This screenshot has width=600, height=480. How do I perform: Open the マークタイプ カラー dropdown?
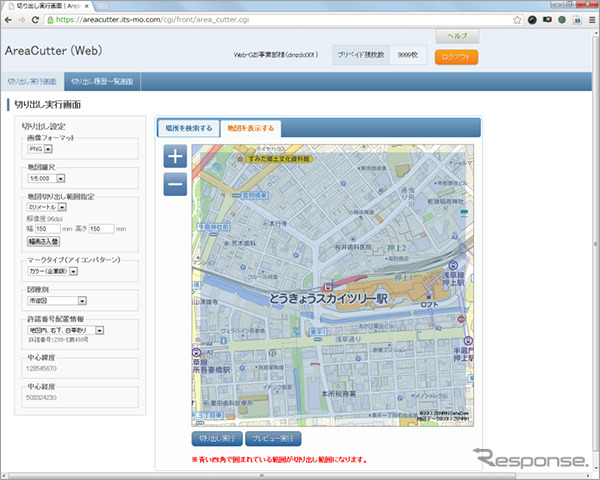click(52, 271)
